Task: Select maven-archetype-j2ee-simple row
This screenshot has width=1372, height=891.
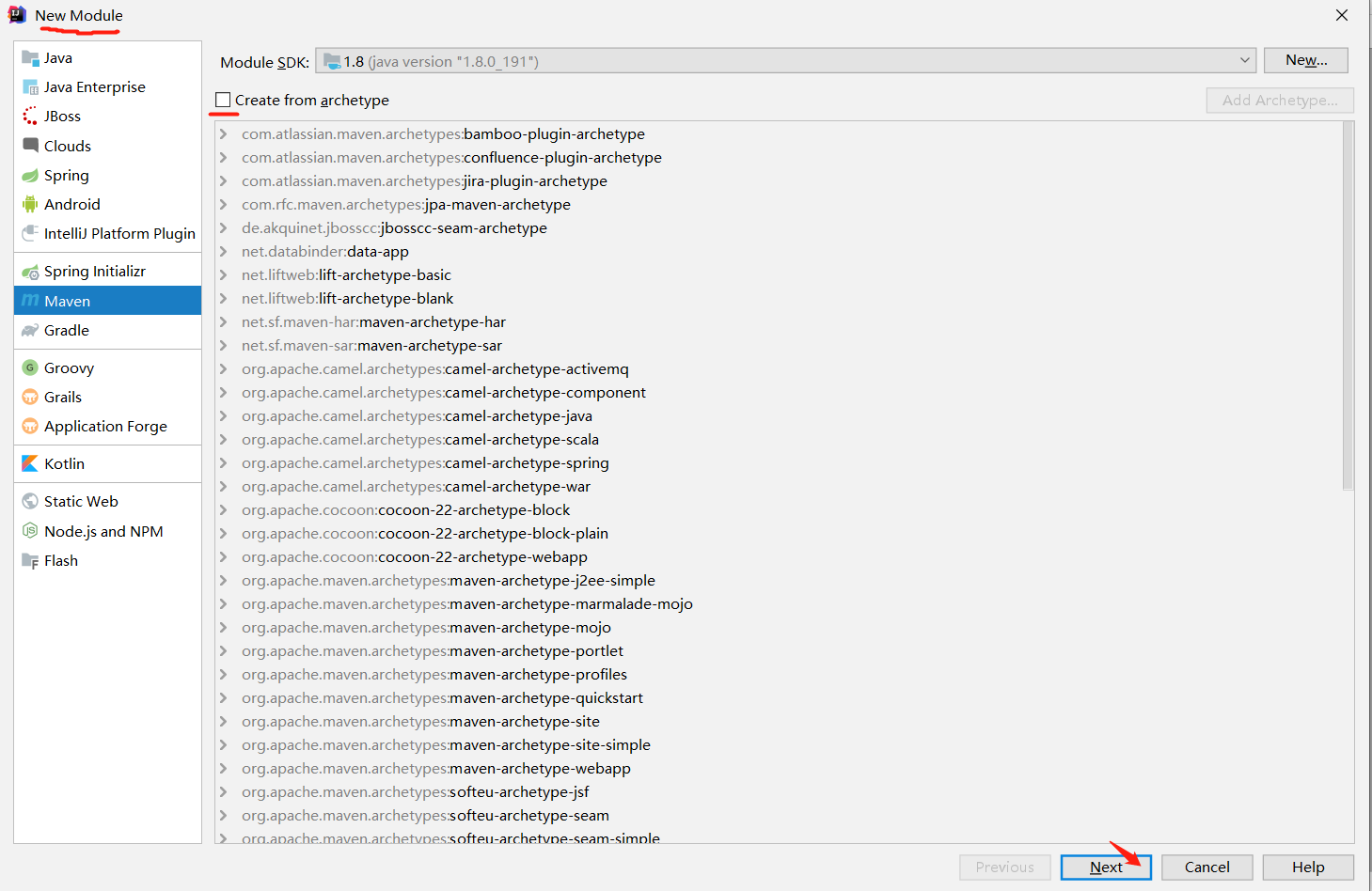Action: click(x=779, y=581)
